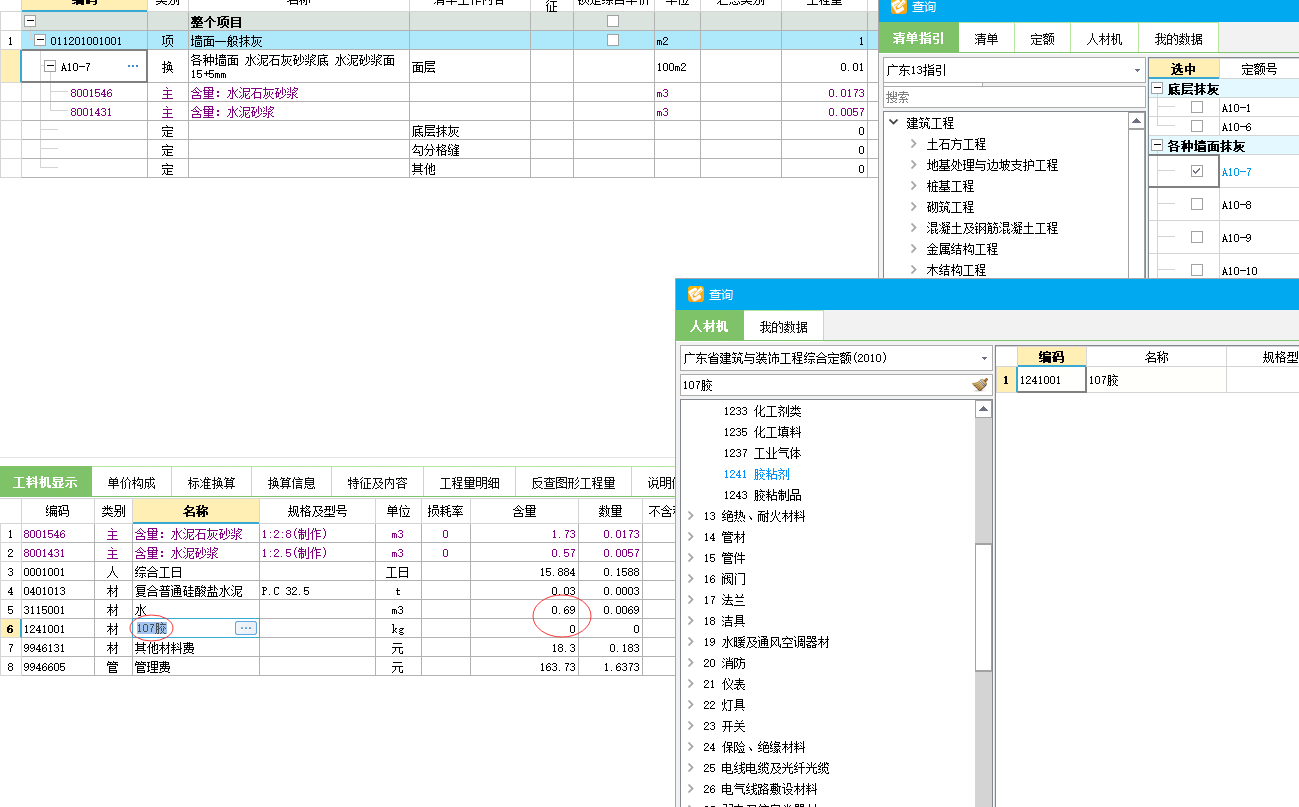The width and height of the screenshot is (1299, 807).
Task: Open the 反查图形工程量 tab
Action: pyautogui.click(x=574, y=482)
